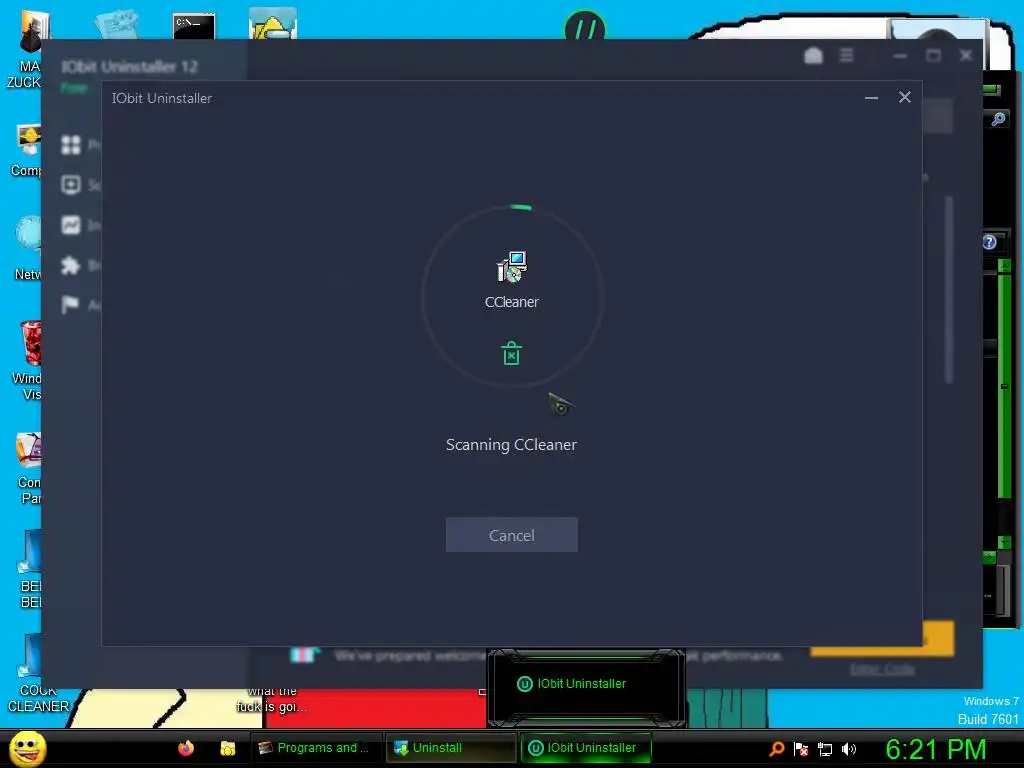Switch to Programs and... taskbar window
The height and width of the screenshot is (768, 1024).
(x=316, y=748)
